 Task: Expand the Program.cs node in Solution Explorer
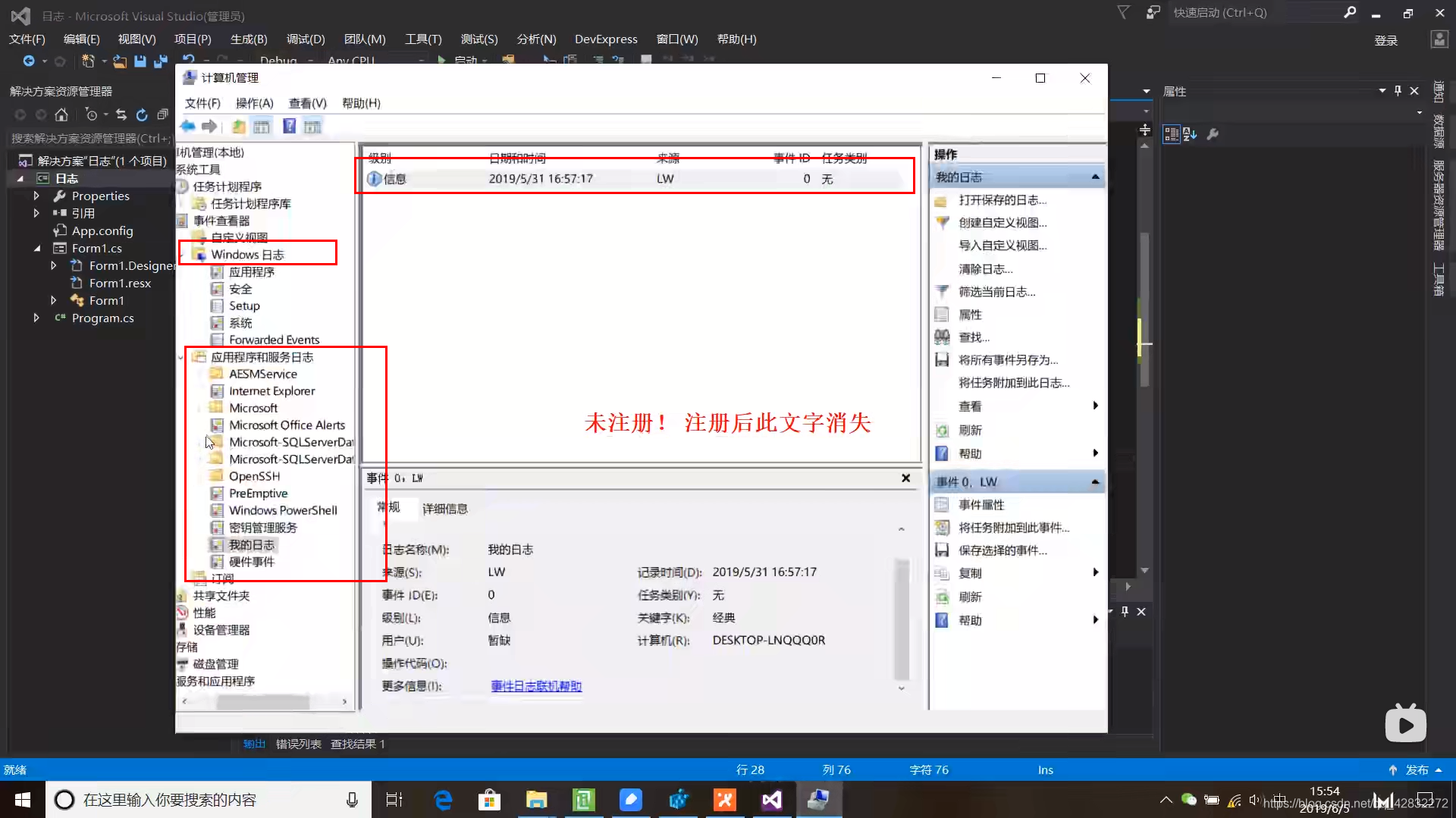36,318
